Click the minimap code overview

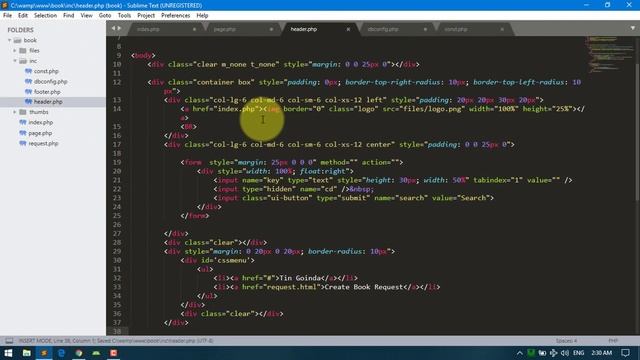coord(610,54)
